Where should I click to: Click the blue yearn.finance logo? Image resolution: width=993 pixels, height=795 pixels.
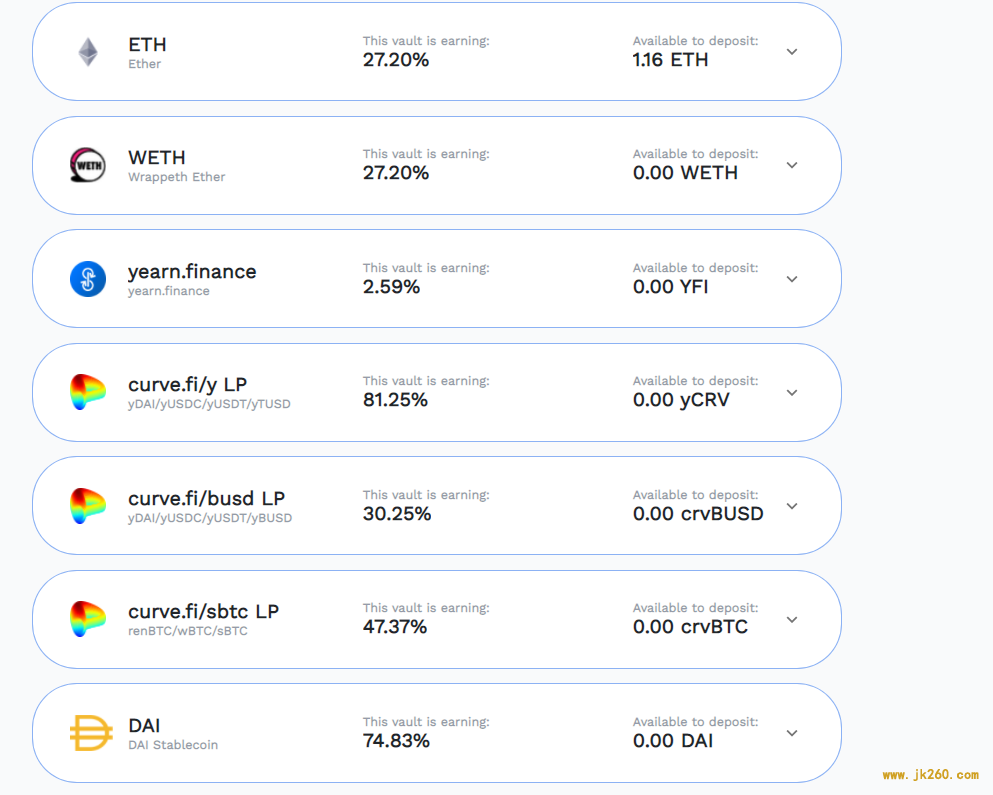tap(88, 279)
